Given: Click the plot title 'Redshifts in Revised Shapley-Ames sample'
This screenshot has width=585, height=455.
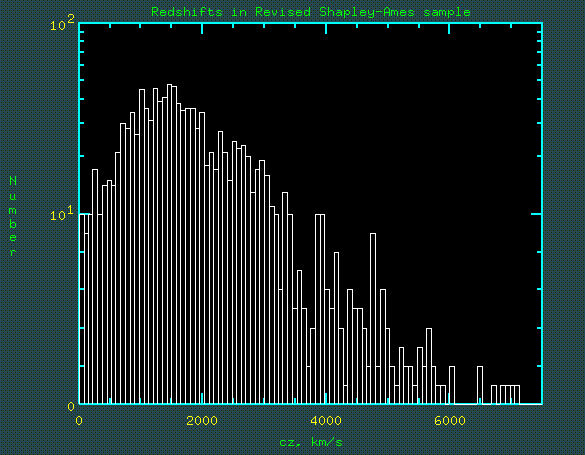Looking at the screenshot, I should [311, 12].
